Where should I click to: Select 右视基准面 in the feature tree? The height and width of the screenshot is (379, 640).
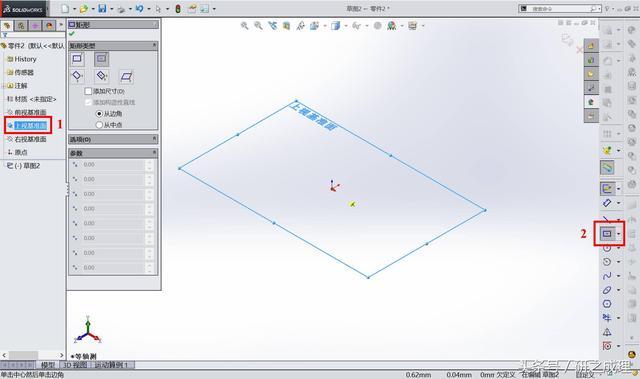pos(30,139)
